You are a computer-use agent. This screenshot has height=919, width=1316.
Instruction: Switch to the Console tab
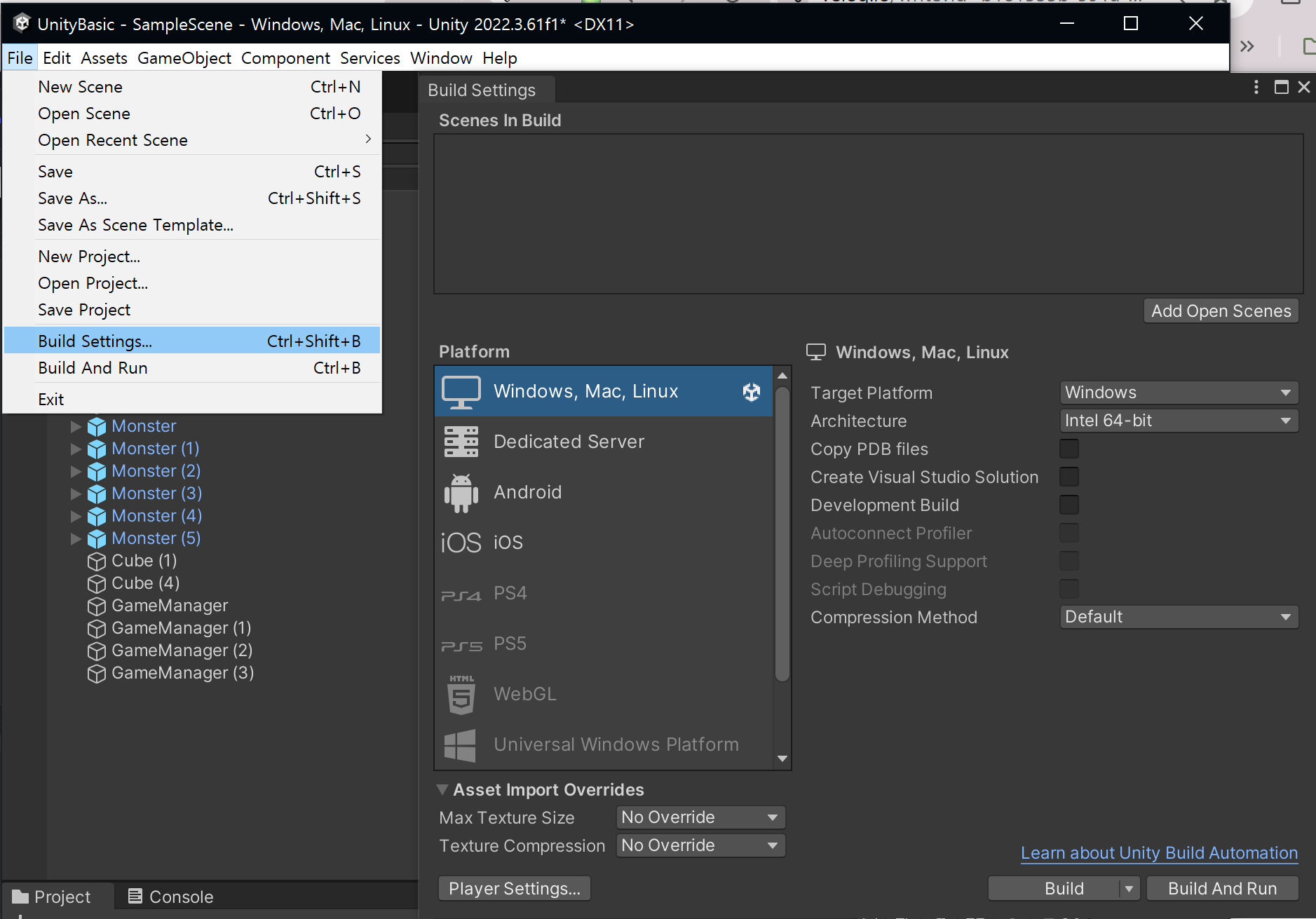click(x=170, y=897)
